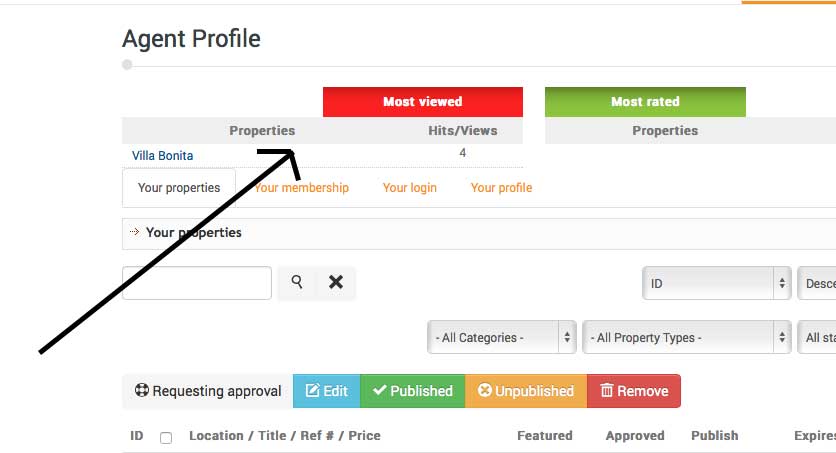This screenshot has width=836, height=453.
Task: Click the pencil icon on the Edit button
Action: click(x=312, y=391)
